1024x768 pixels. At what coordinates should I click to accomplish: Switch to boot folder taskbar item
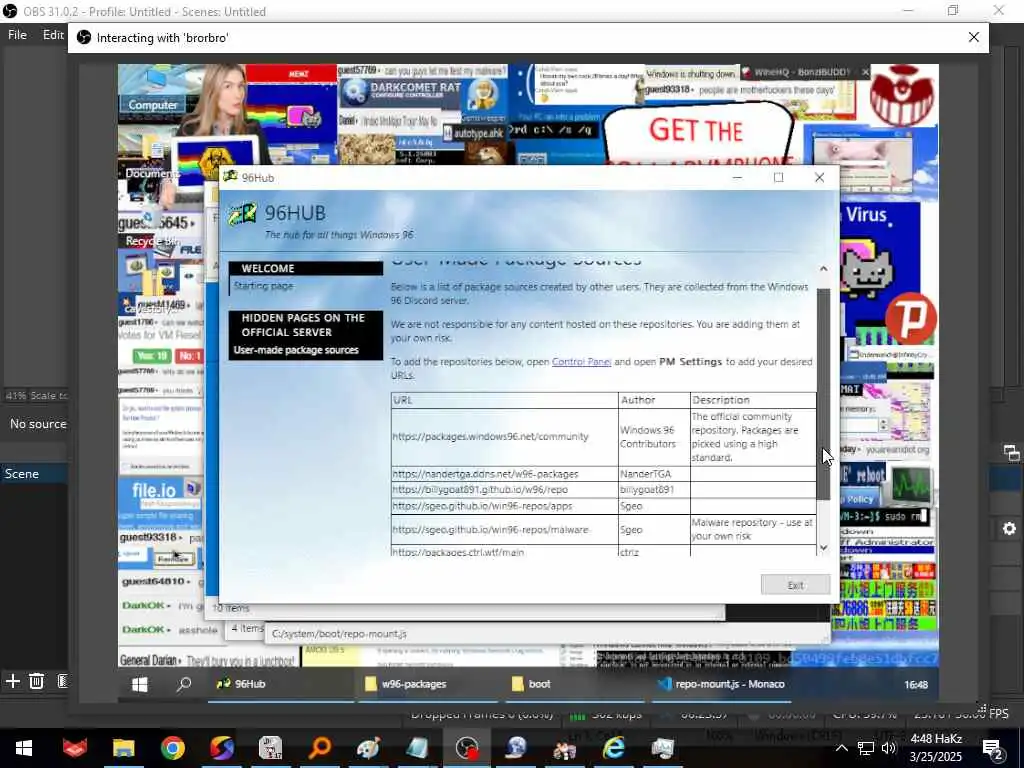pyautogui.click(x=575, y=684)
